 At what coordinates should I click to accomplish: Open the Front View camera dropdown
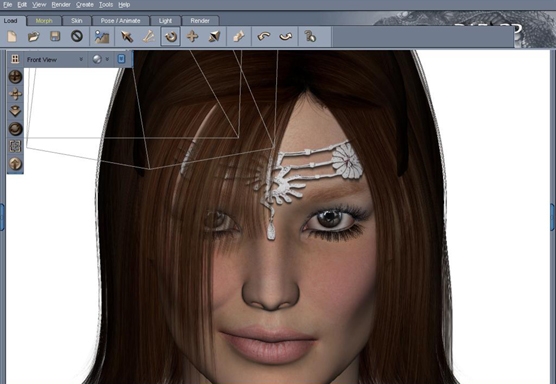point(55,60)
